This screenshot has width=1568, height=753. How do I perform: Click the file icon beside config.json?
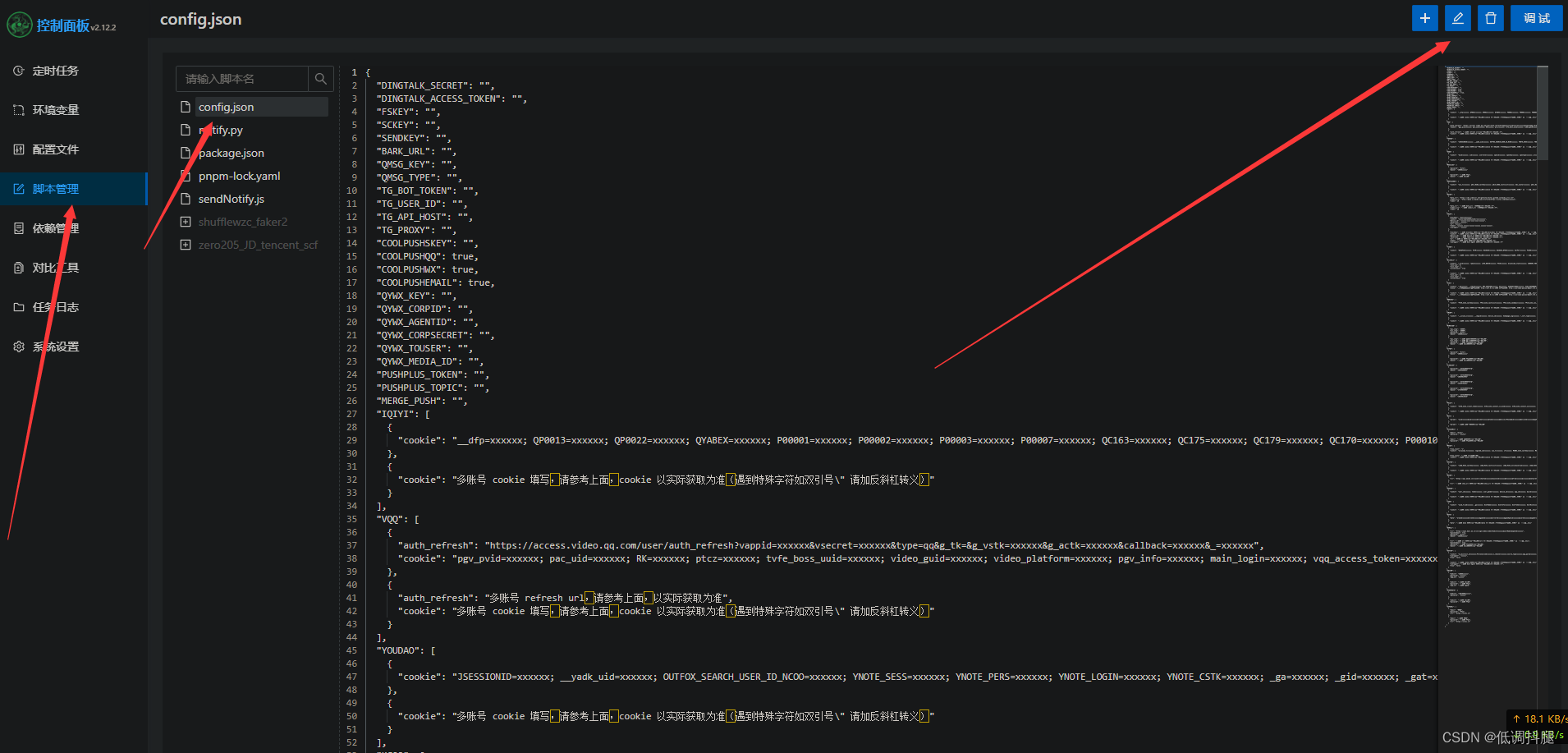[x=186, y=107]
